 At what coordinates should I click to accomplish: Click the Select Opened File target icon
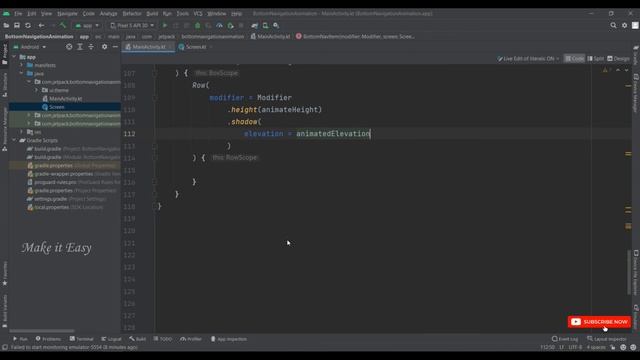pos(69,47)
